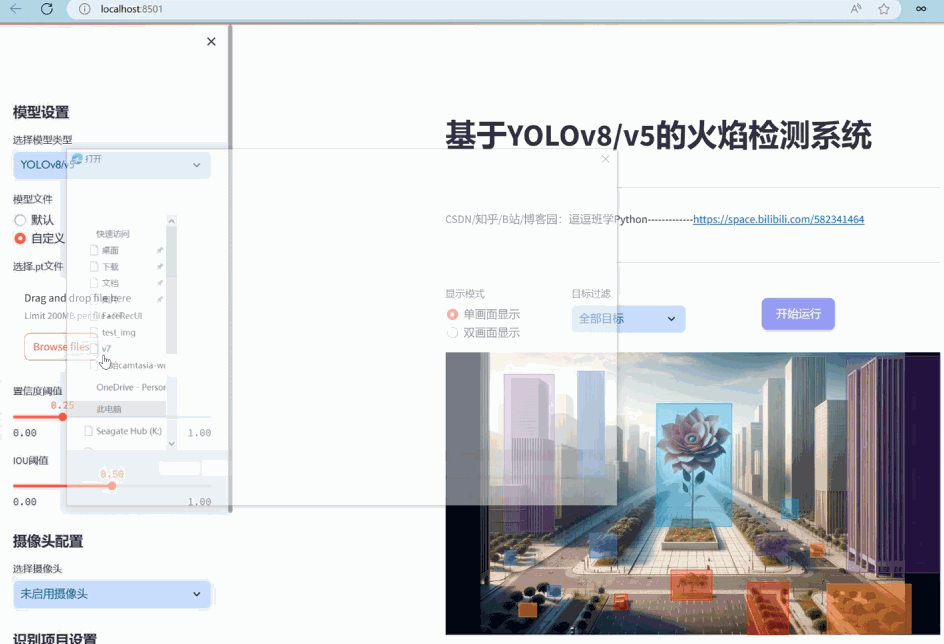Click the browser back arrow
The width and height of the screenshot is (944, 644).
point(16,8)
